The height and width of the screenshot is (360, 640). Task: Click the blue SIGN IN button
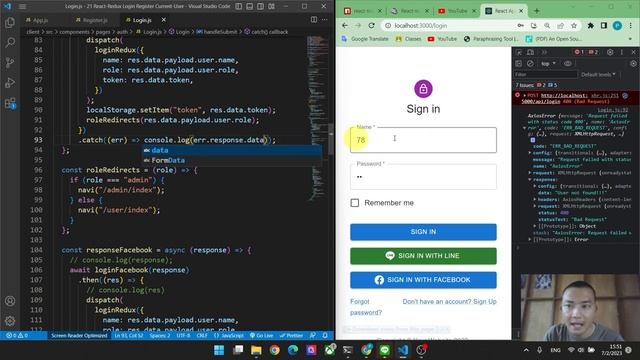[423, 231]
